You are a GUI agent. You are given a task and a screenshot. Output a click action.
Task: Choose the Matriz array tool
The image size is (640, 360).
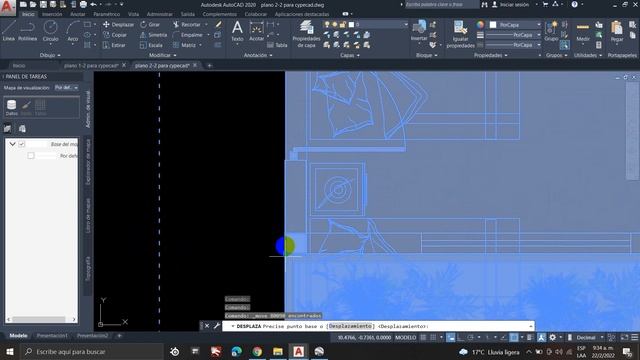click(x=184, y=45)
